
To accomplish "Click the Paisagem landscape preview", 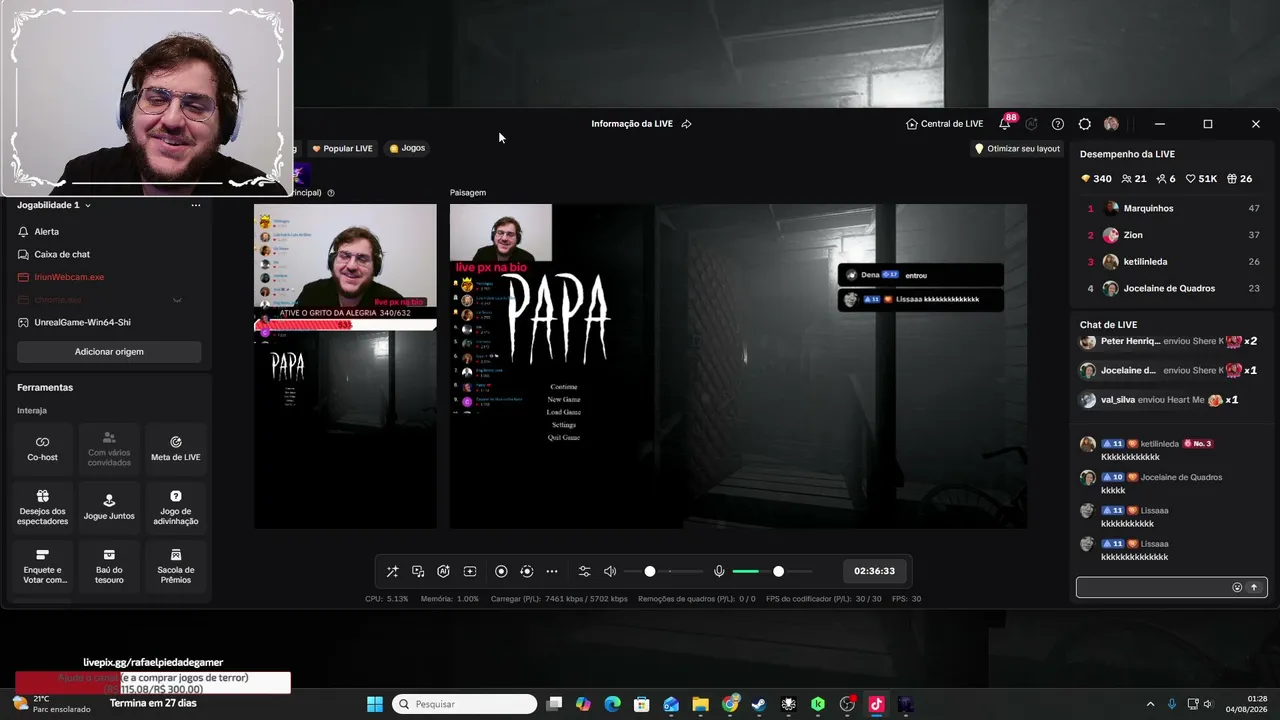I will pos(738,366).
